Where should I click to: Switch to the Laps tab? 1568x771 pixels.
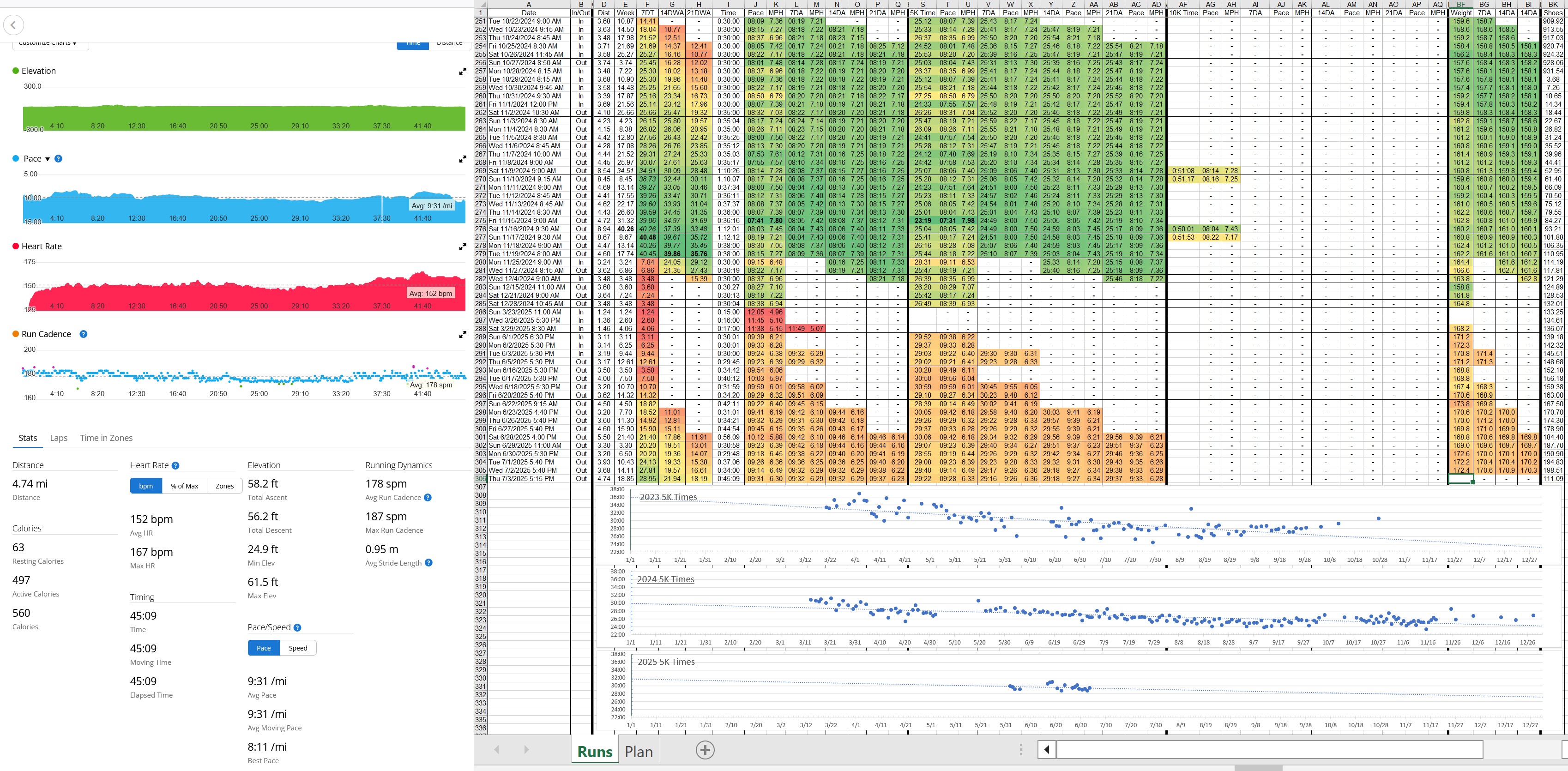(59, 438)
